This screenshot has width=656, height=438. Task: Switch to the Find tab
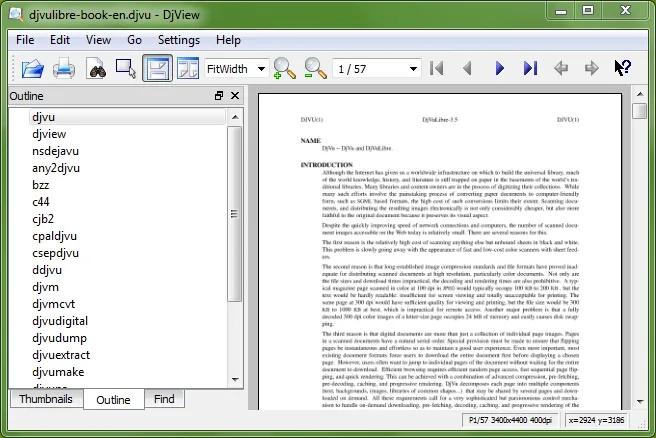tap(164, 399)
